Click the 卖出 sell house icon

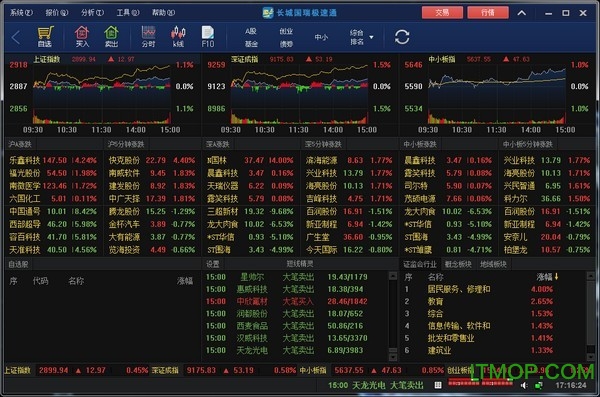[111, 37]
